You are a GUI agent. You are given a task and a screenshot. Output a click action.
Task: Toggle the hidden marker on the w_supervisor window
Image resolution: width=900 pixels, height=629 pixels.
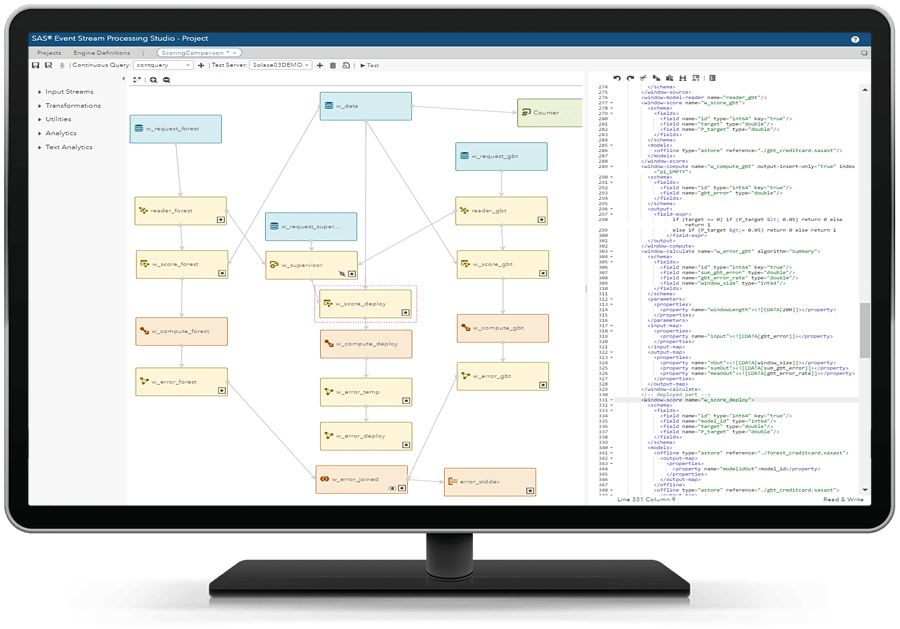[342, 273]
